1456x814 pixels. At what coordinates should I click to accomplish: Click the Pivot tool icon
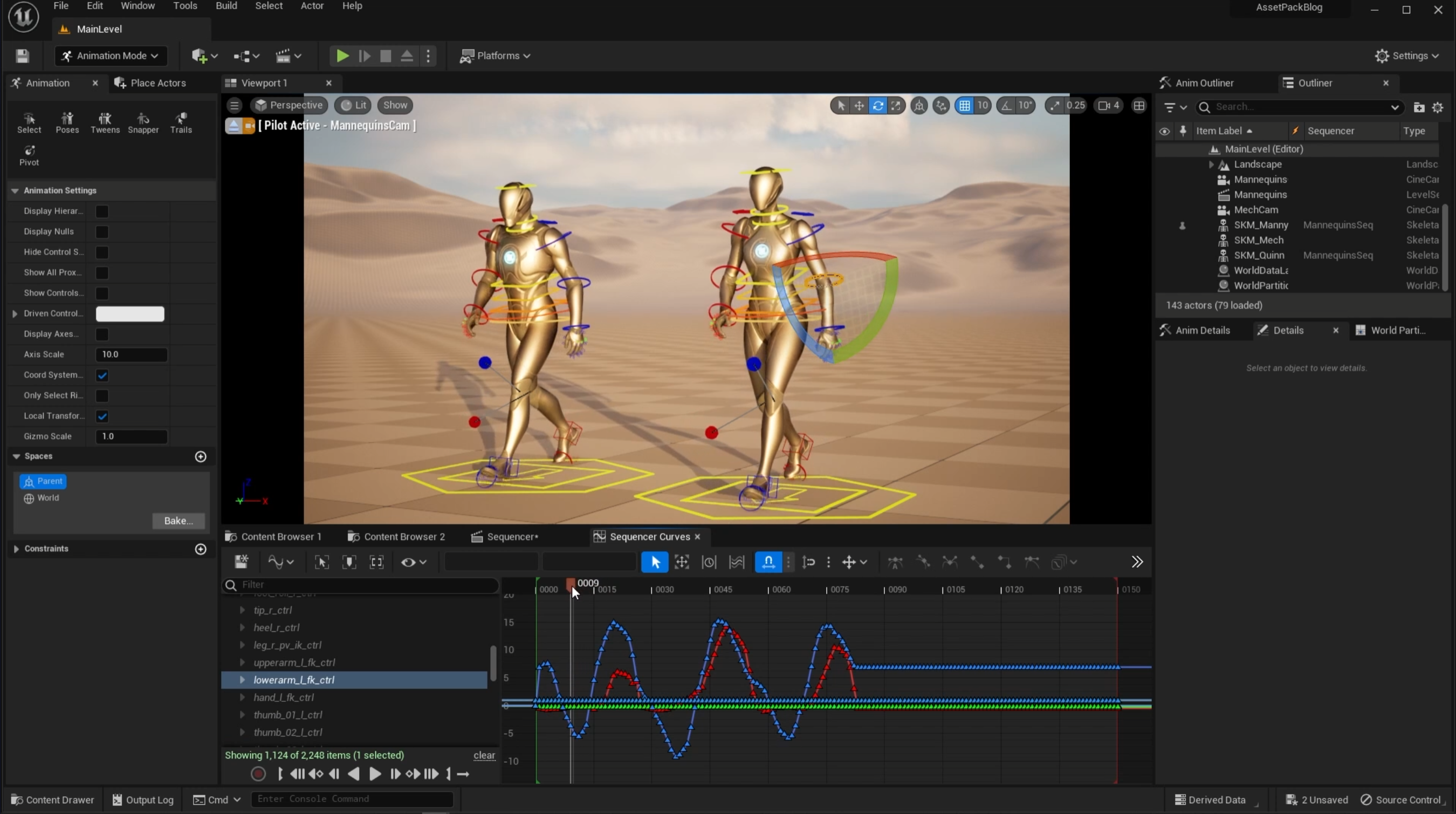[x=29, y=154]
